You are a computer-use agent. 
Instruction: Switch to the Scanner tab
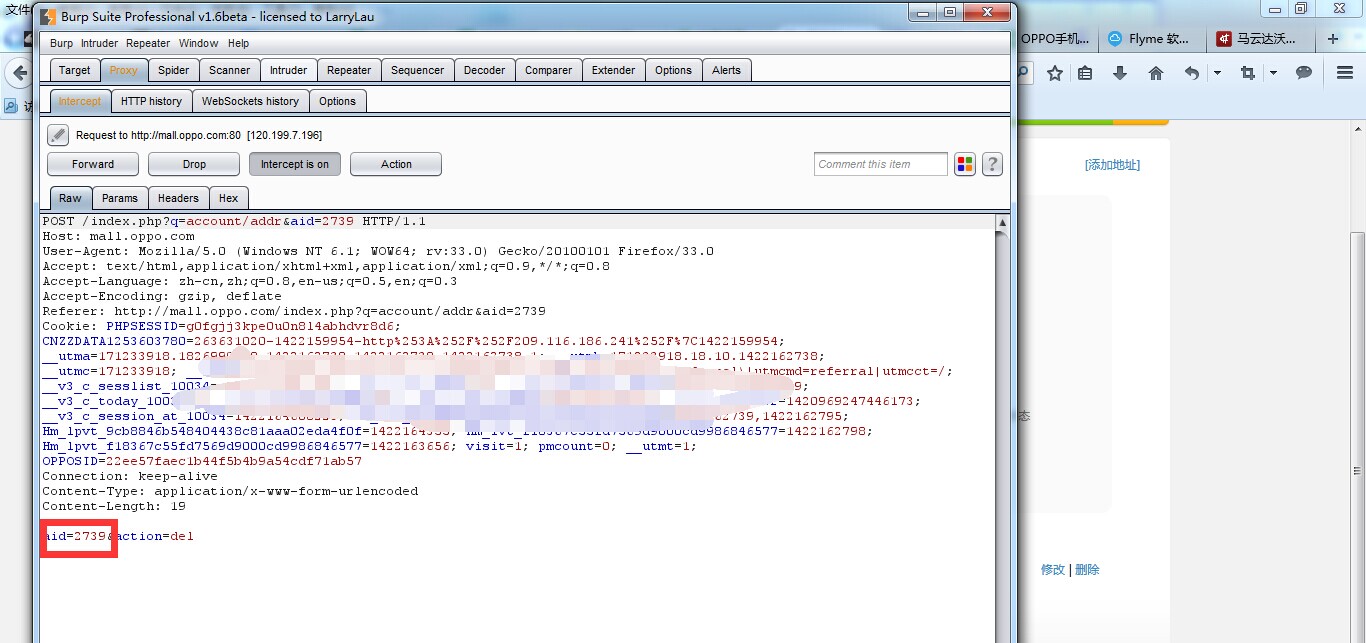pyautogui.click(x=230, y=70)
